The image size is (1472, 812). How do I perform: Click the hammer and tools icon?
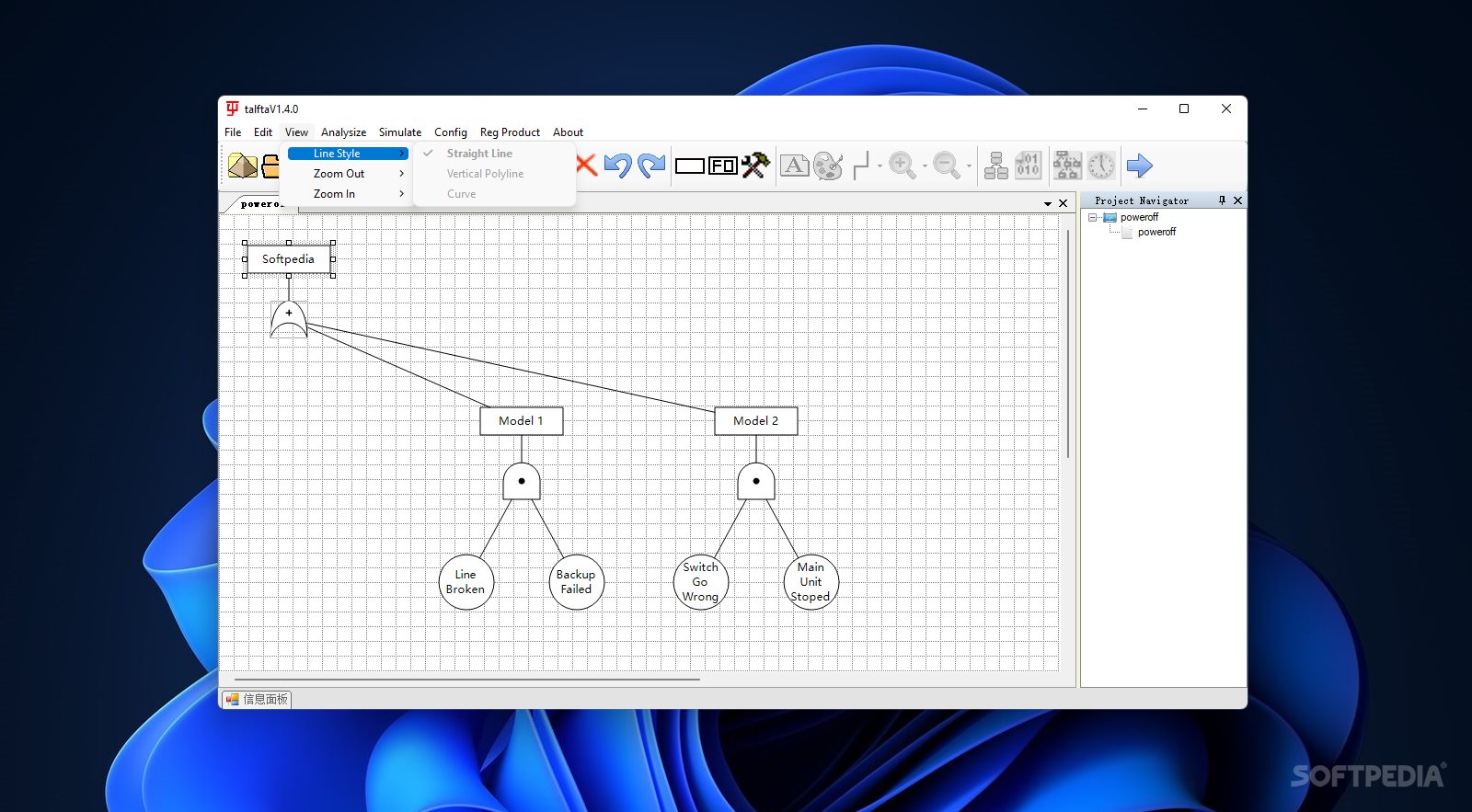[x=755, y=166]
